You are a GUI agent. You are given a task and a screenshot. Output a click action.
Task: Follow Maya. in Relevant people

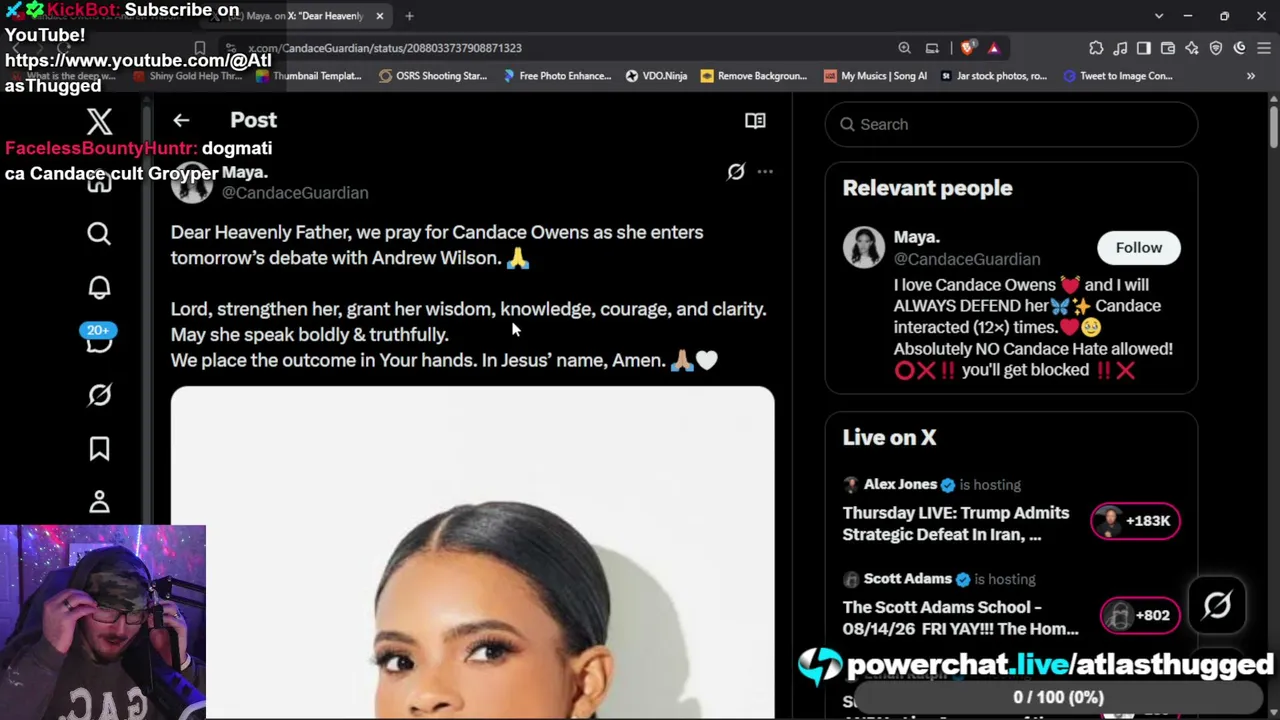click(x=1139, y=248)
